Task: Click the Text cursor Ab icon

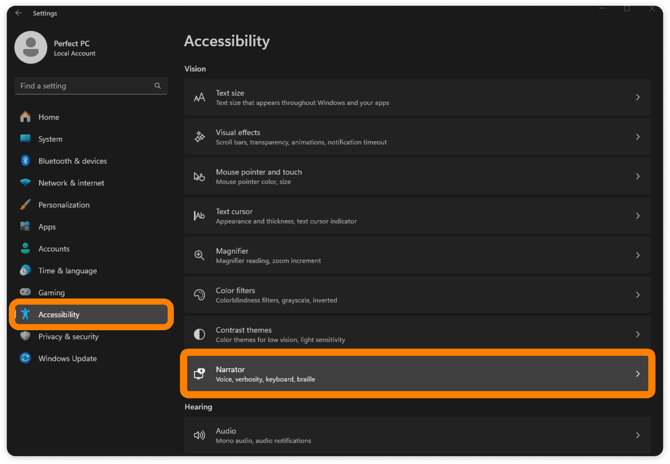Action: click(x=200, y=216)
